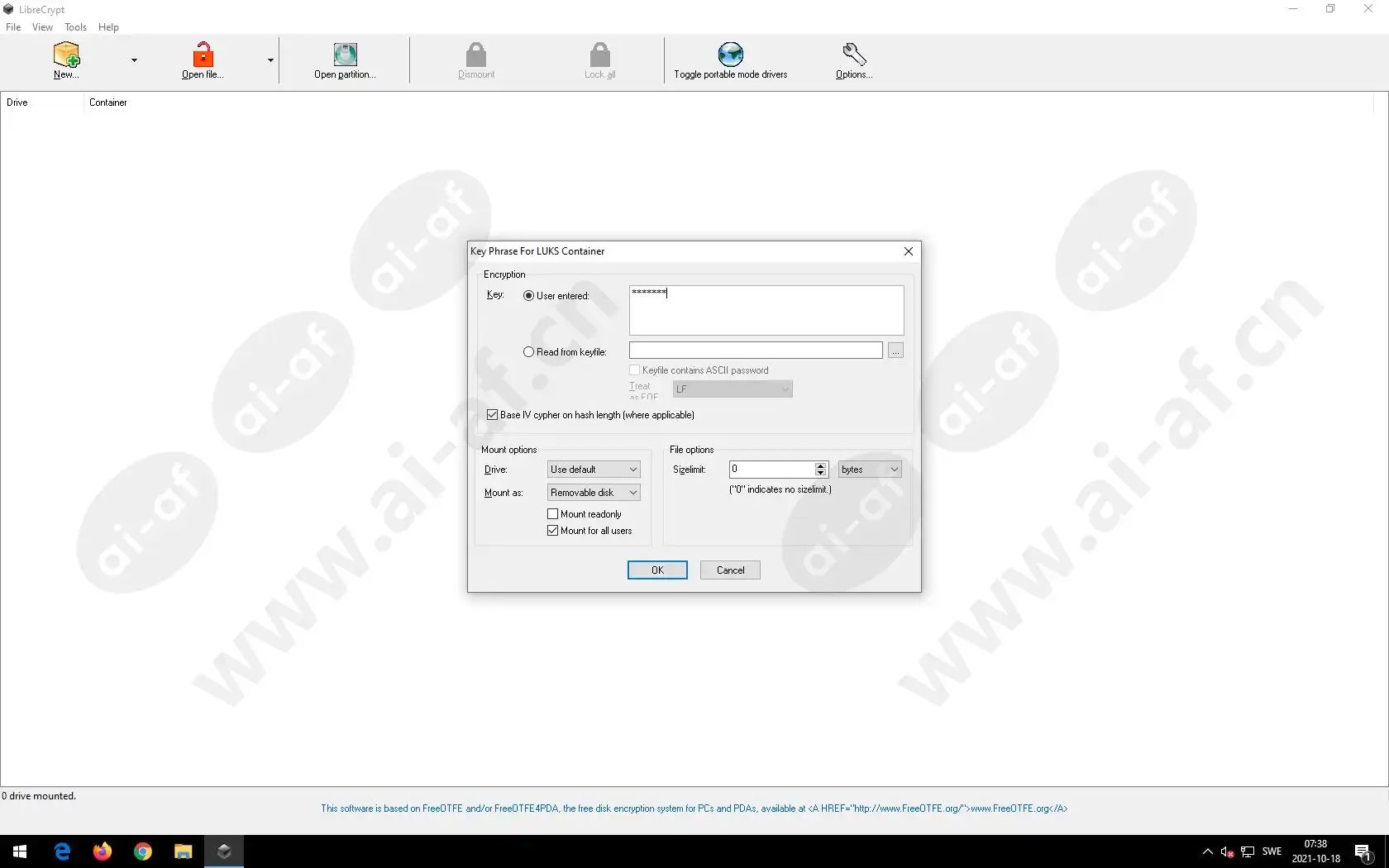Click the Container column header
The width and height of the screenshot is (1389, 868).
[108, 103]
